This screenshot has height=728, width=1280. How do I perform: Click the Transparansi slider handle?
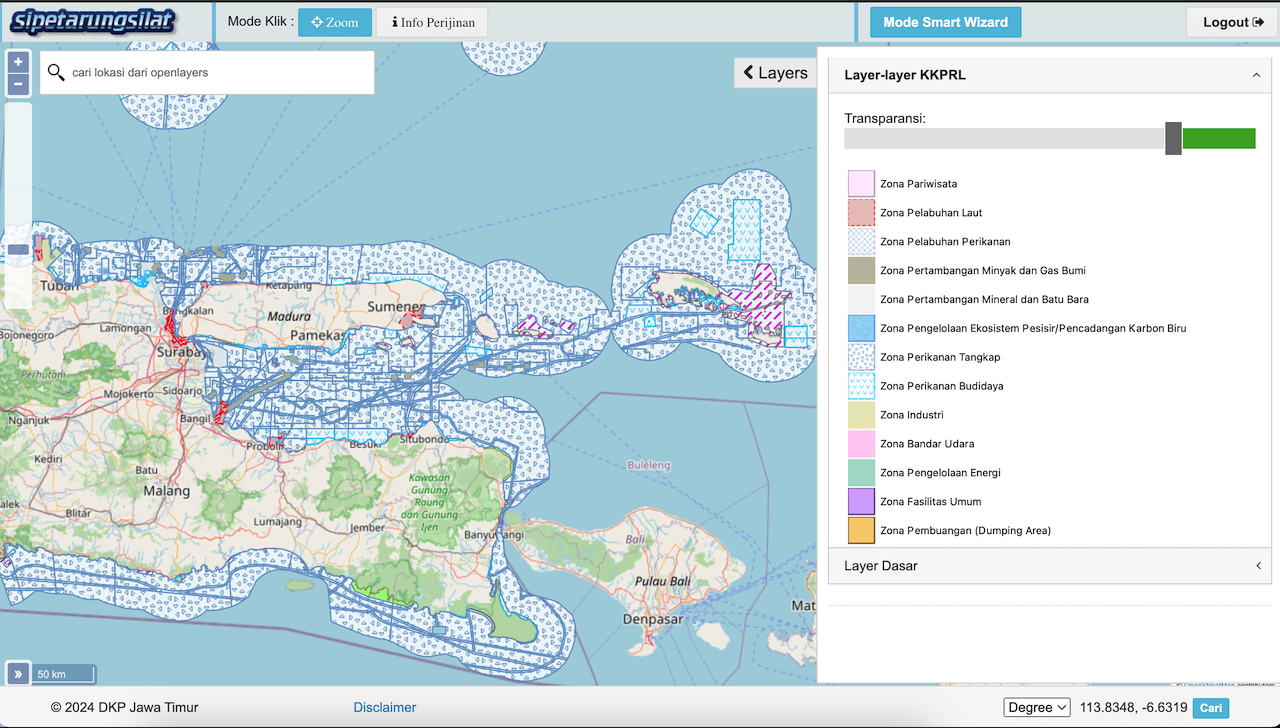[x=1173, y=138]
